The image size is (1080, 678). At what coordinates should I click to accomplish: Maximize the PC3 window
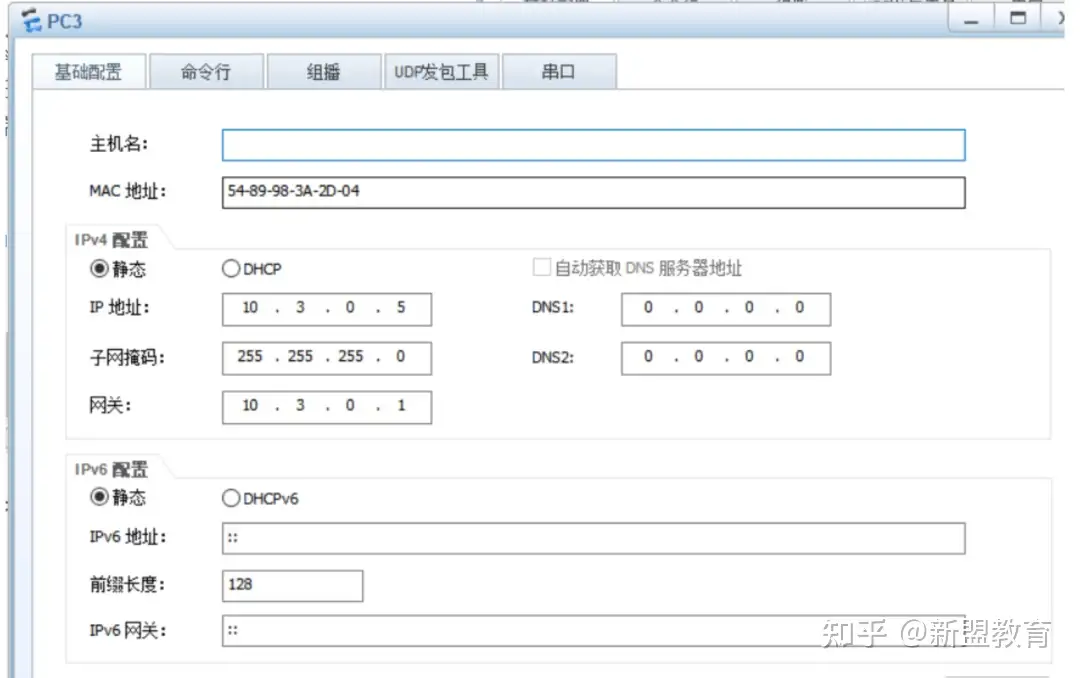tap(1019, 20)
